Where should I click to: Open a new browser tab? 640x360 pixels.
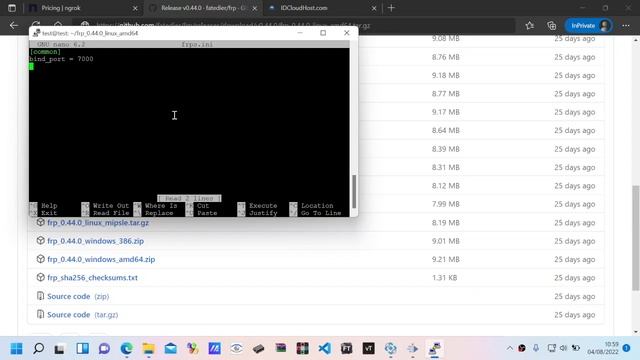(391, 8)
